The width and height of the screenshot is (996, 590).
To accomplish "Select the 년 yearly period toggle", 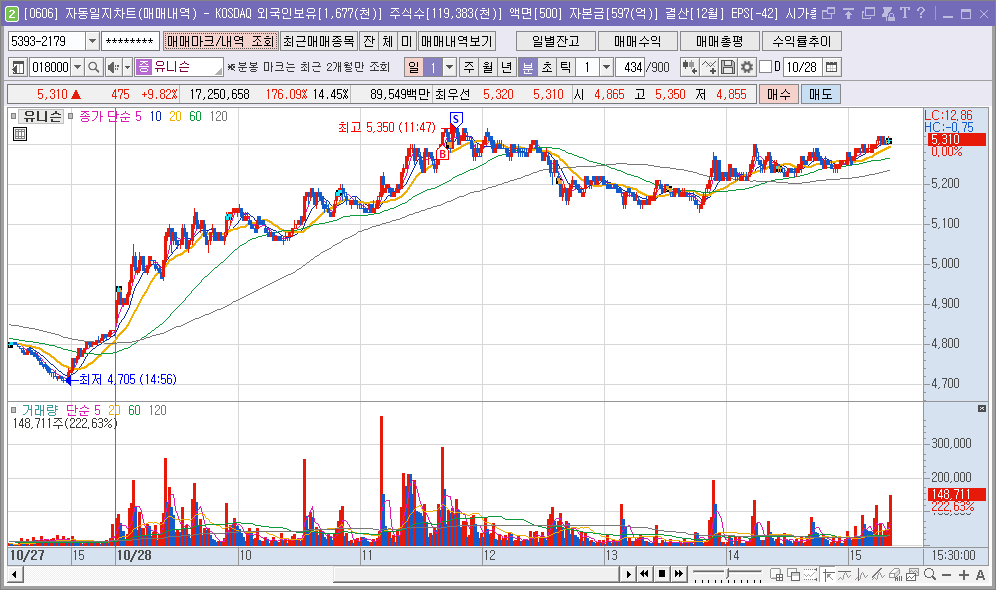I will point(506,67).
